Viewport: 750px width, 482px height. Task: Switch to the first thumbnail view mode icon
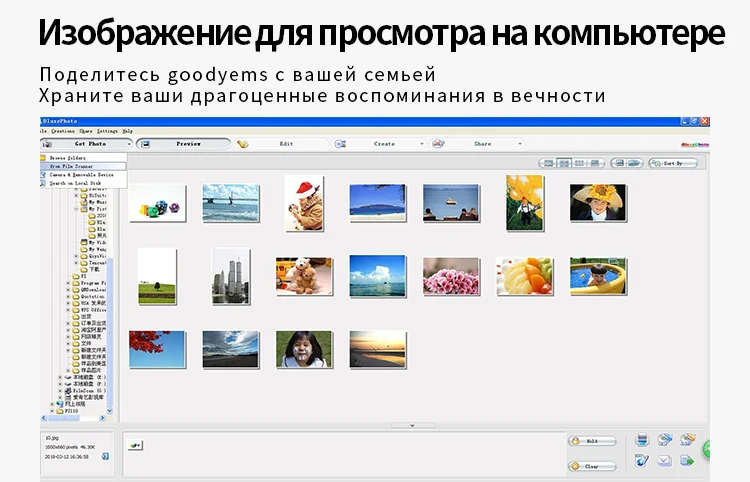pyautogui.click(x=548, y=164)
